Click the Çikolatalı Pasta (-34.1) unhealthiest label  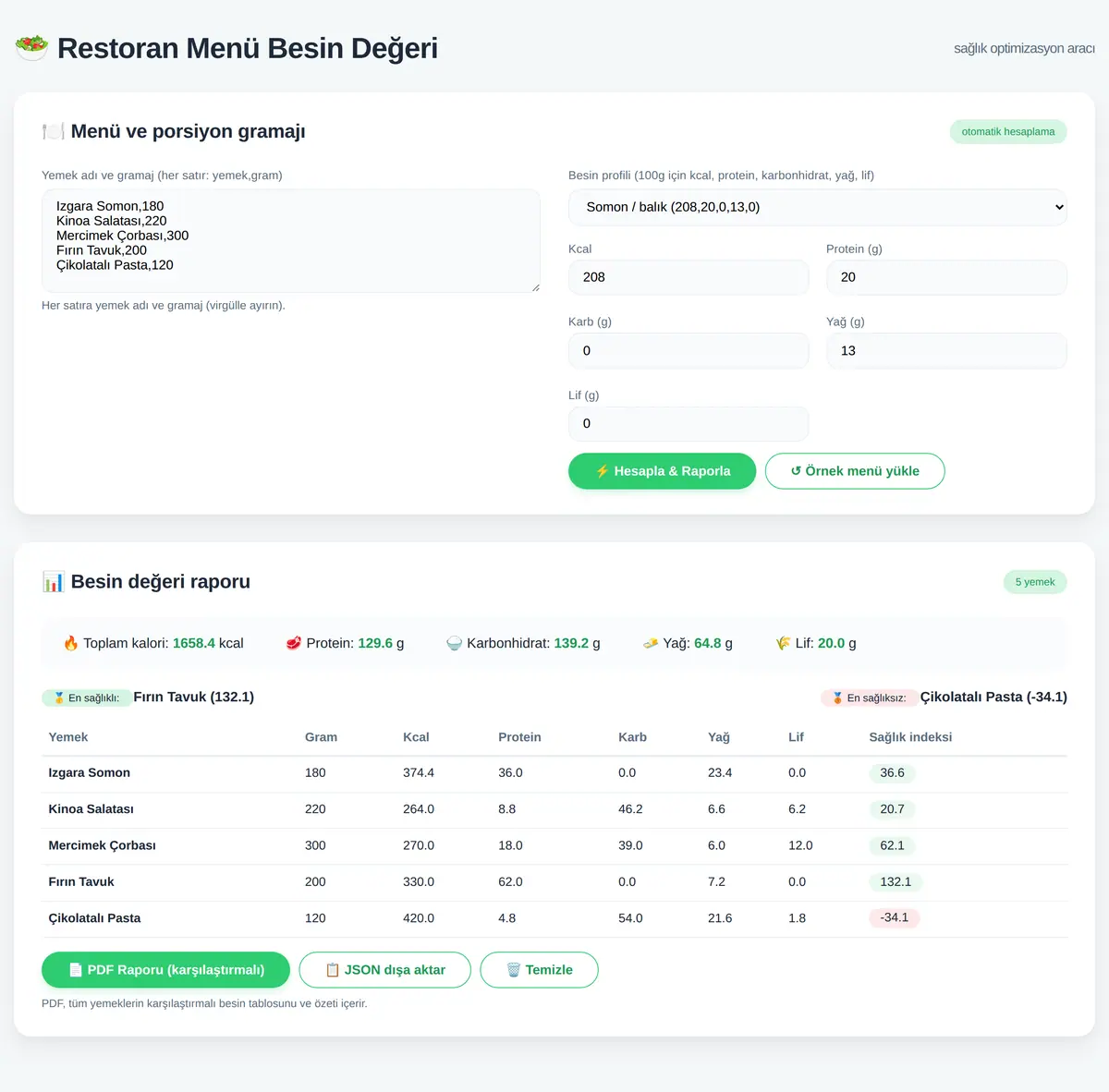993,697
